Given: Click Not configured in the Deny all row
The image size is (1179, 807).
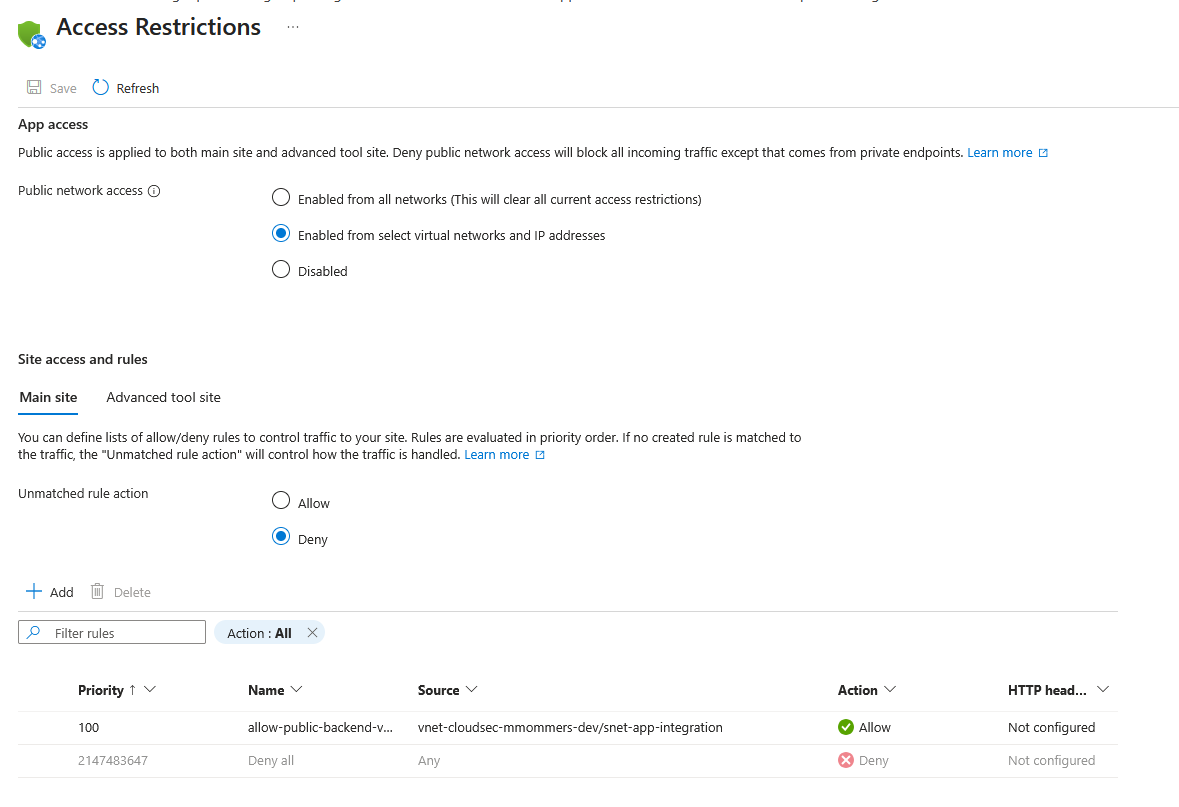Looking at the screenshot, I should tap(1051, 761).
